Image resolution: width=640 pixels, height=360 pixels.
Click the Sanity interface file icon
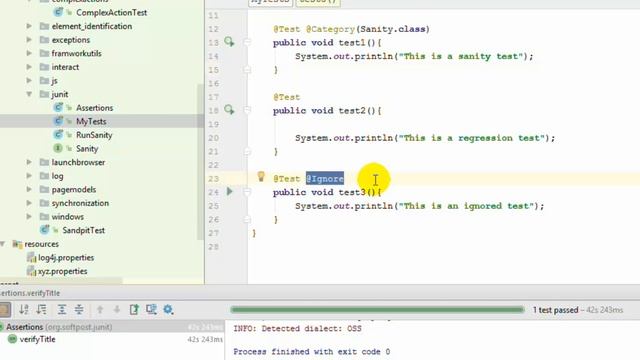(58, 148)
